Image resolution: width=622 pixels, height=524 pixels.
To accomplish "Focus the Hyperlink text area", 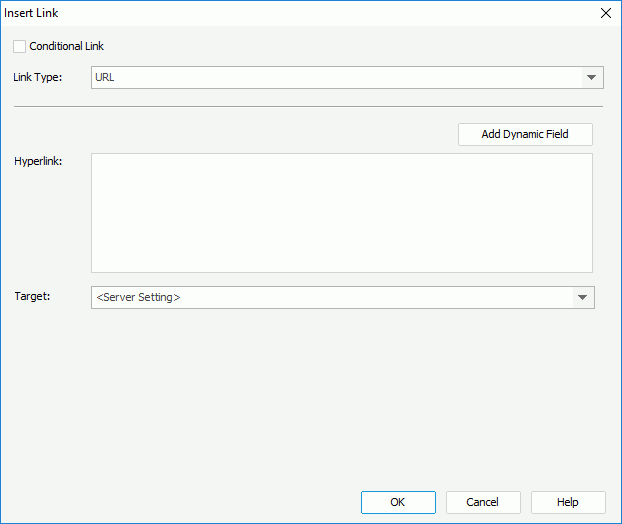I will pyautogui.click(x=342, y=213).
